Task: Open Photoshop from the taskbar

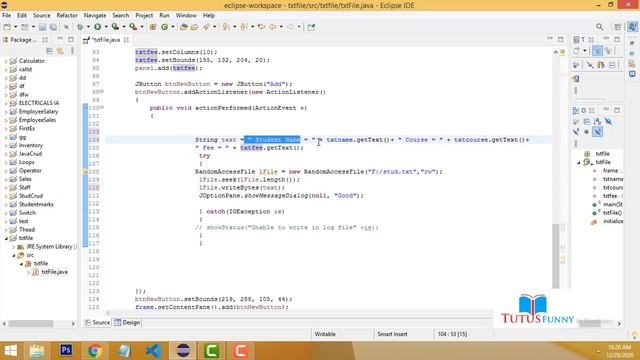Action: click(x=66, y=351)
